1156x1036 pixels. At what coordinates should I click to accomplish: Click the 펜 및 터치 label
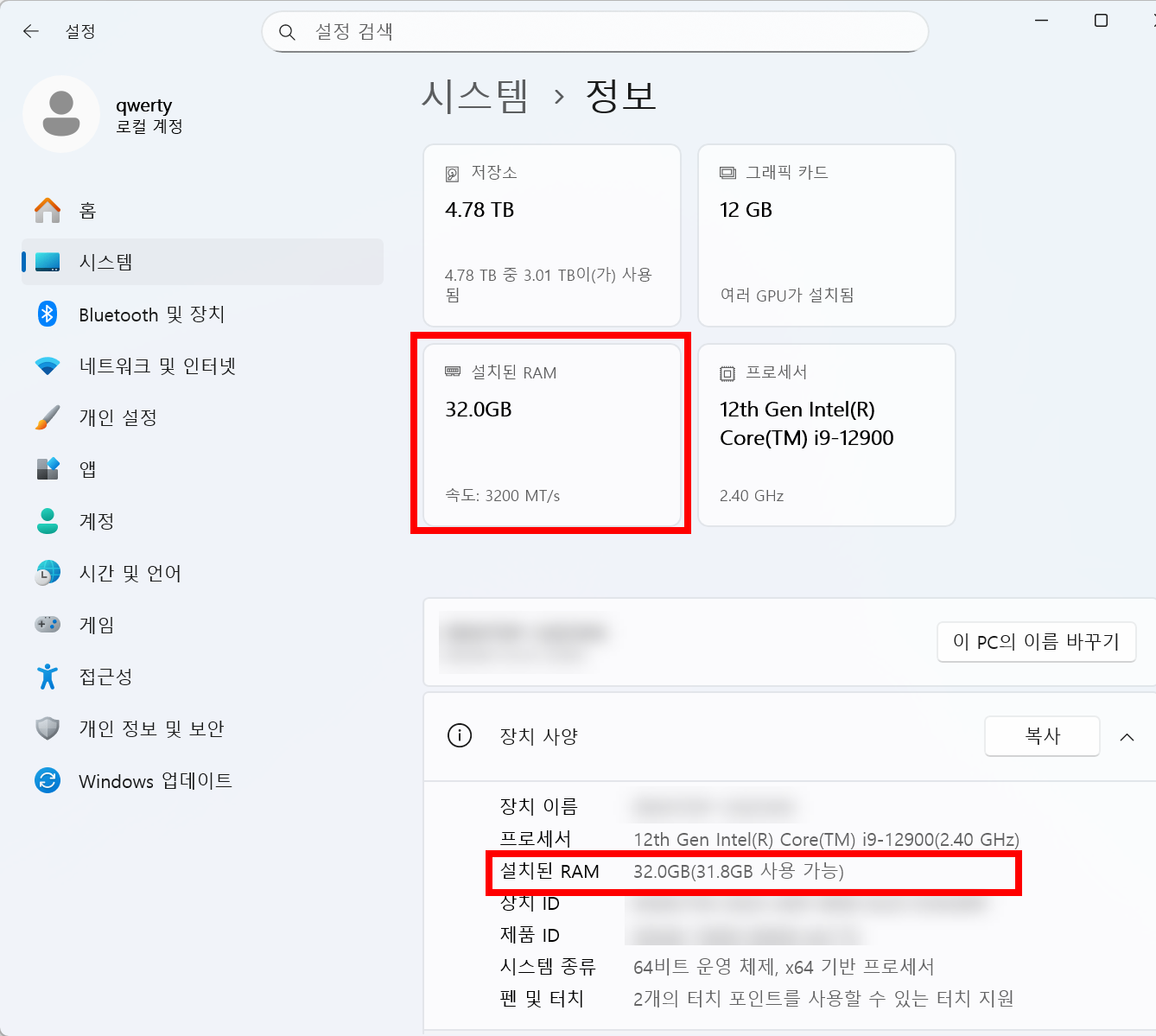(542, 999)
